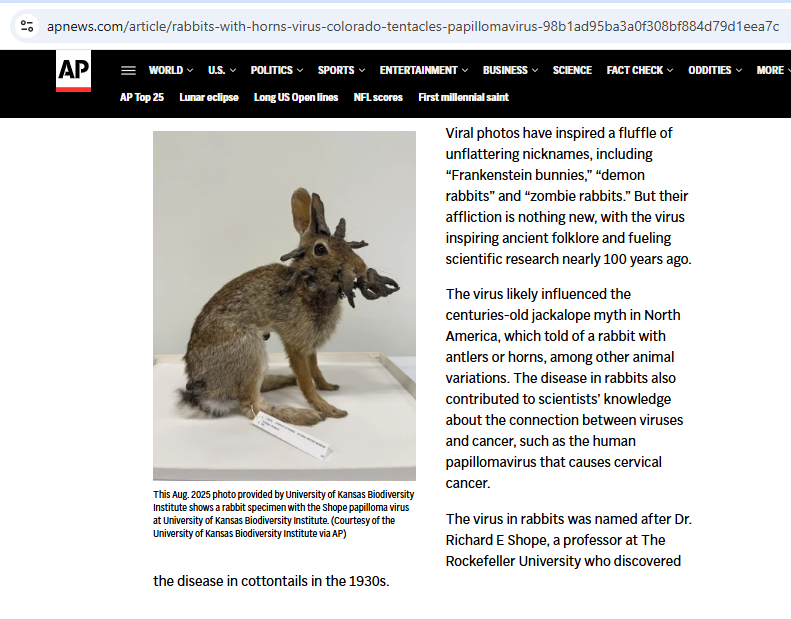Open the ODDITIES section
Viewport: 791px width, 619px height.
point(710,71)
